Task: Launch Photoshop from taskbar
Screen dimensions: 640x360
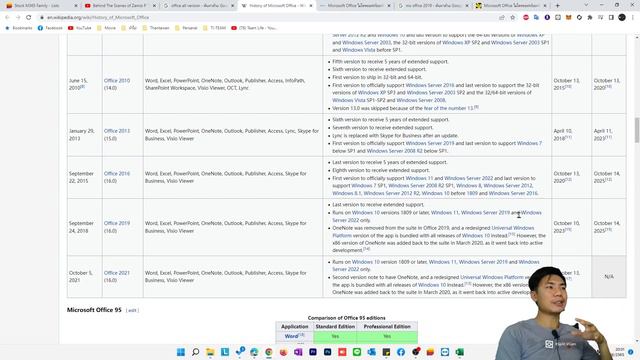Action: click(328, 352)
